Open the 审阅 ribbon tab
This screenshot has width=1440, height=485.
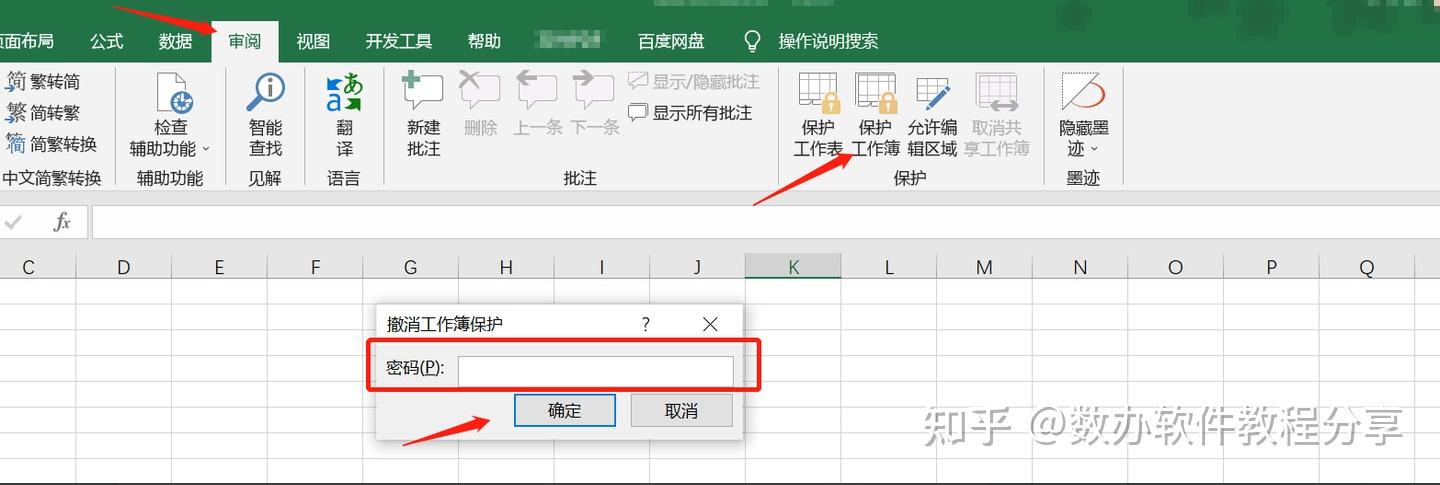(245, 41)
